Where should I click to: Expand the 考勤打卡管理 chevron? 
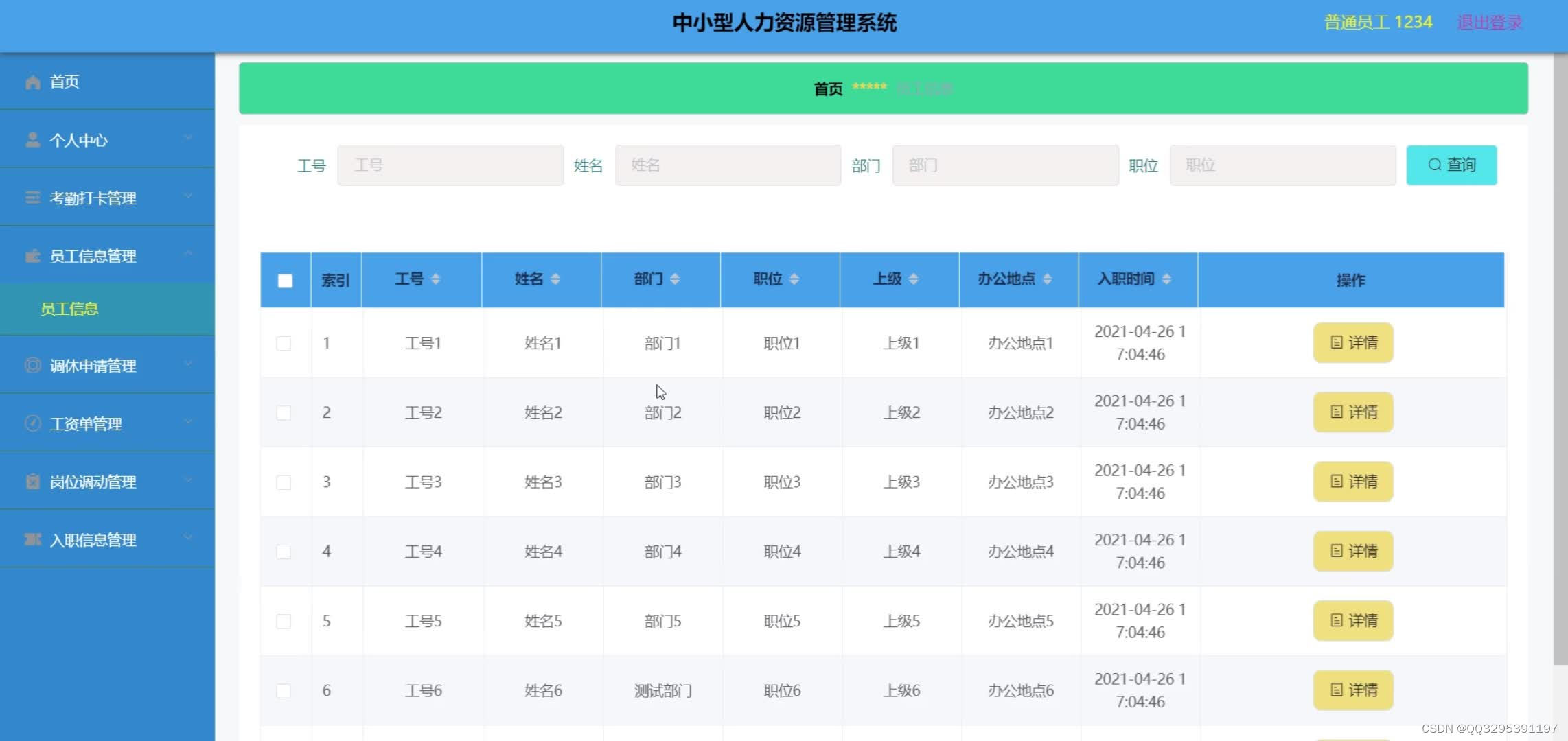coord(188,196)
